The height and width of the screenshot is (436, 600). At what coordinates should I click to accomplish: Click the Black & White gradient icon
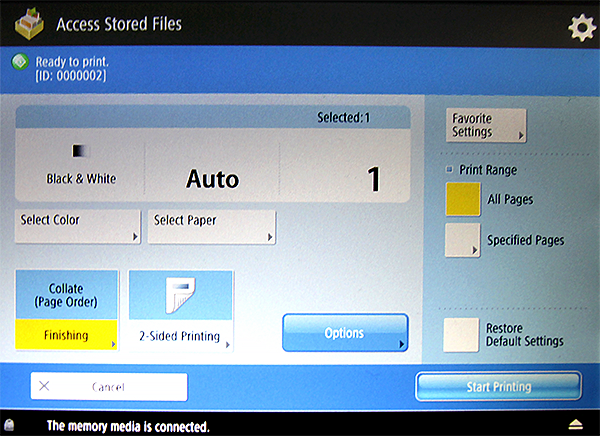pos(81,151)
